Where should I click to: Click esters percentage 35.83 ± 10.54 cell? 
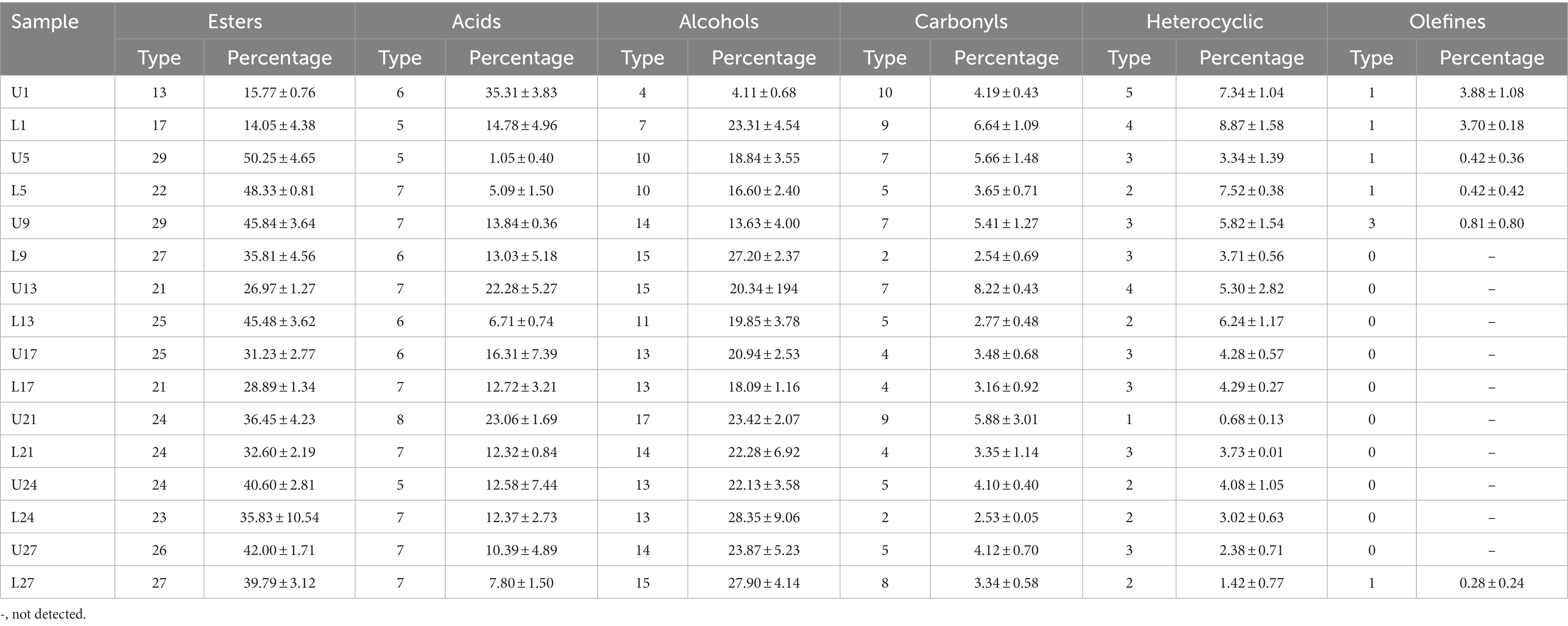280,517
